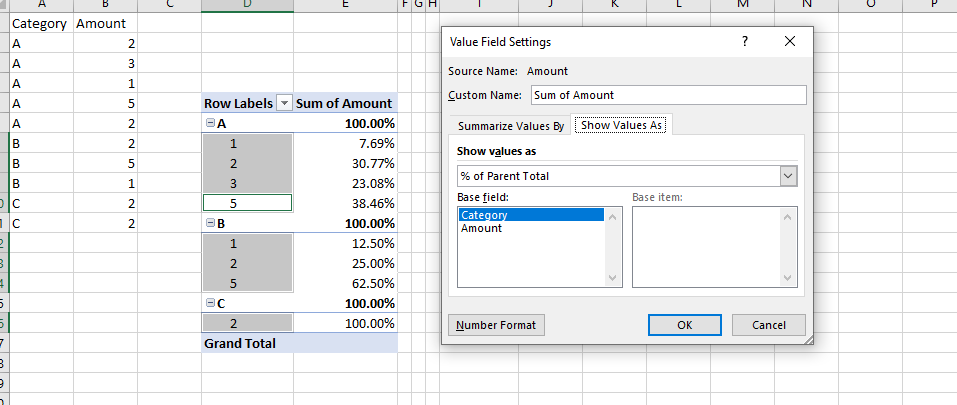The height and width of the screenshot is (405, 957).
Task: Collapse the C group in pivot table
Action: [x=211, y=303]
